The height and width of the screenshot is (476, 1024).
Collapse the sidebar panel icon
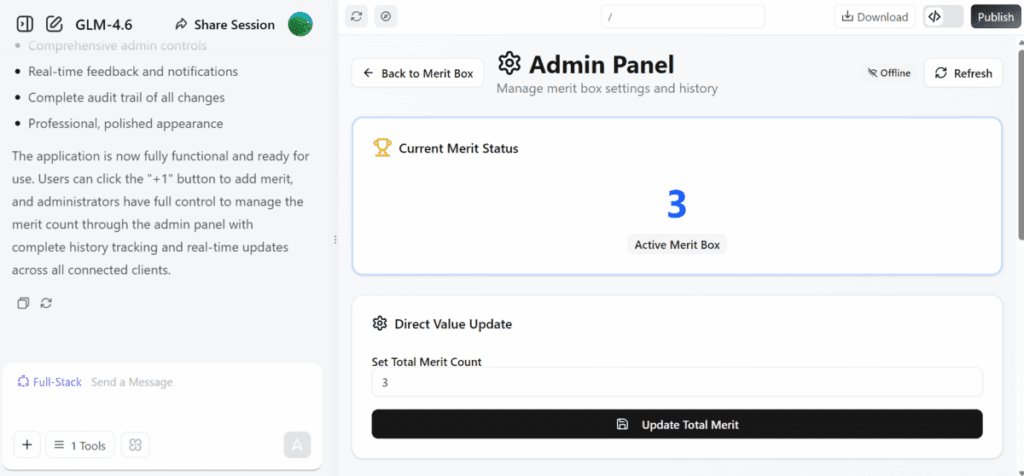(x=25, y=24)
